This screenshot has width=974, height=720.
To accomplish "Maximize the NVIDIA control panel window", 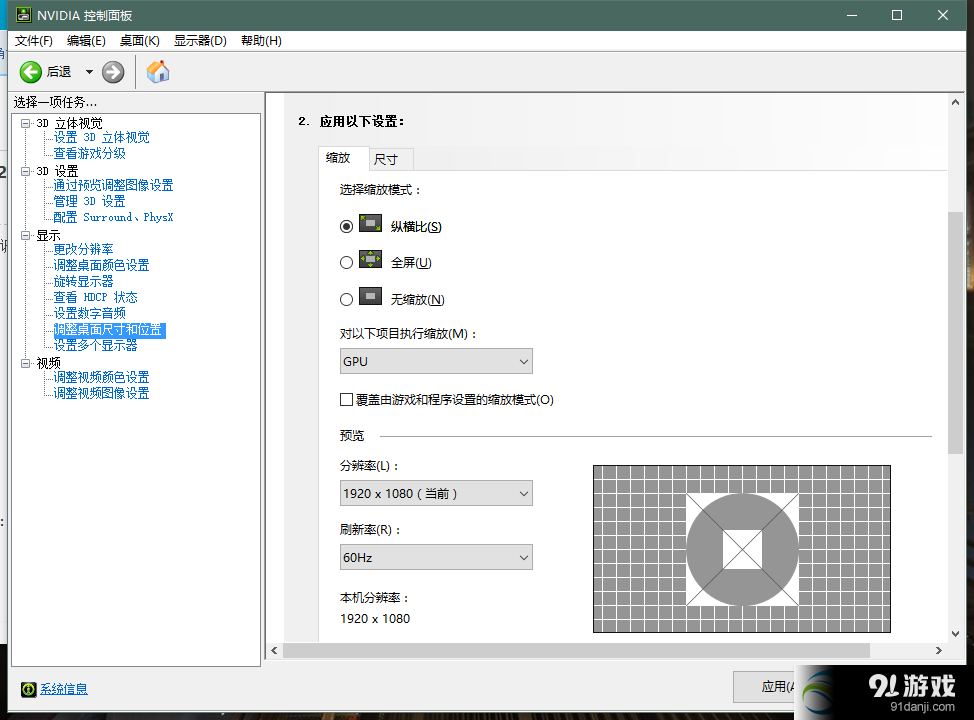I will pyautogui.click(x=897, y=15).
